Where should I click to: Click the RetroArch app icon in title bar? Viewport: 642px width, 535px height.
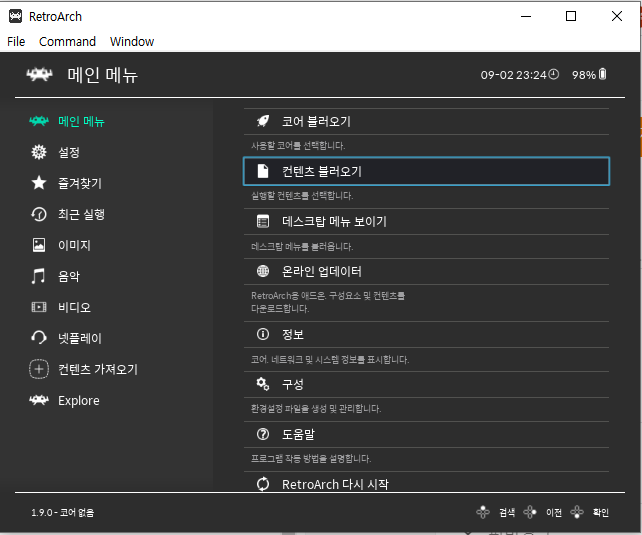[16, 16]
